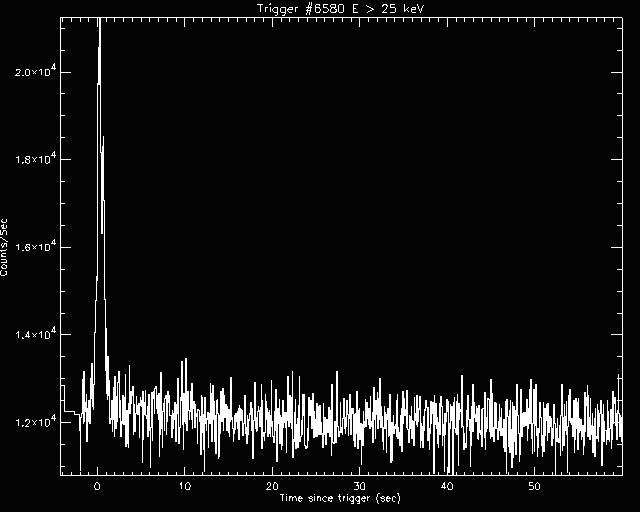The height and width of the screenshot is (512, 640).
Task: Click the y-axis value 1.4×10^4
Action: coord(35,334)
